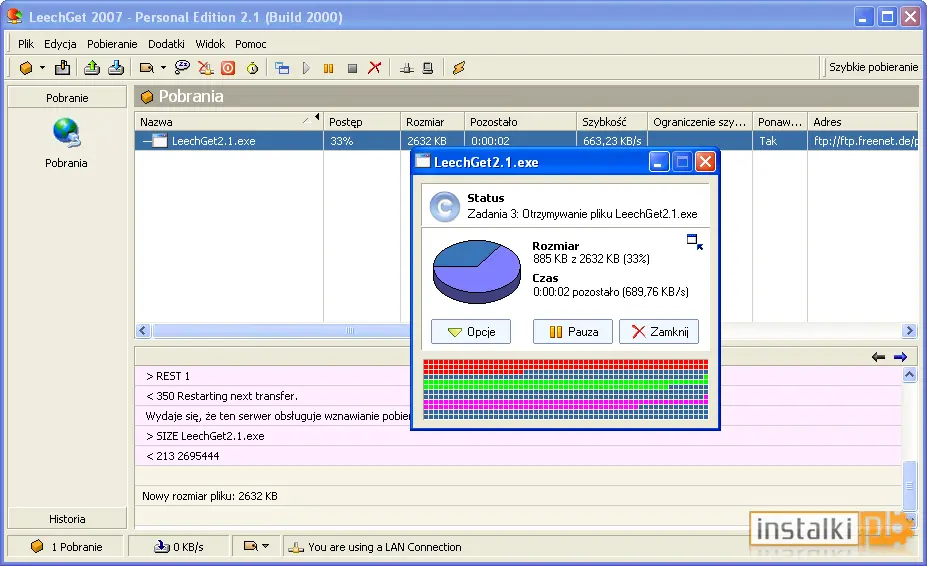Screen dimensions: 927x566
Task: Click the red power-off toolbar icon
Action: (x=228, y=69)
